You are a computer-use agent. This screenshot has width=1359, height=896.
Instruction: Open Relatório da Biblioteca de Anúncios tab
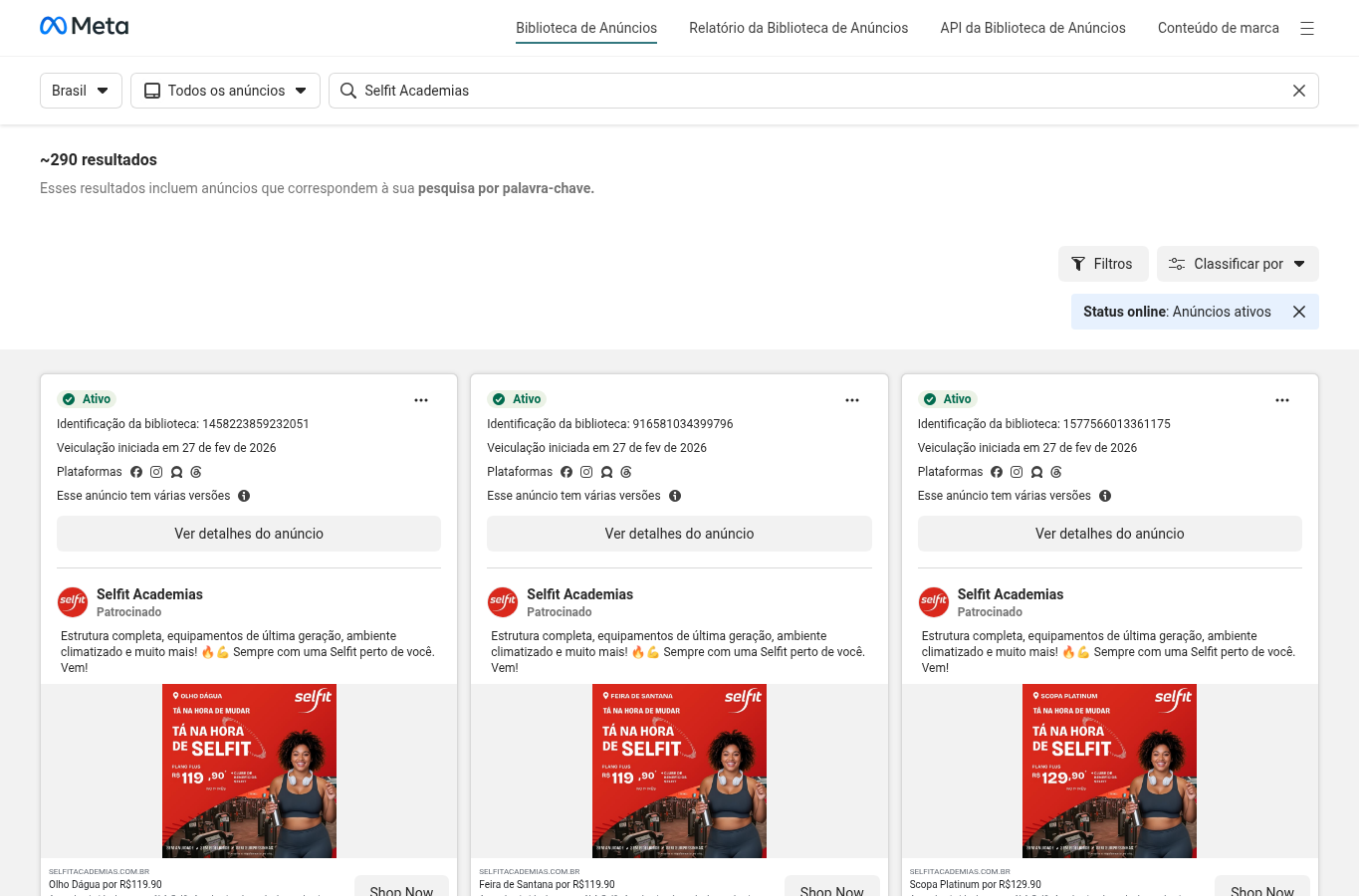point(798,28)
